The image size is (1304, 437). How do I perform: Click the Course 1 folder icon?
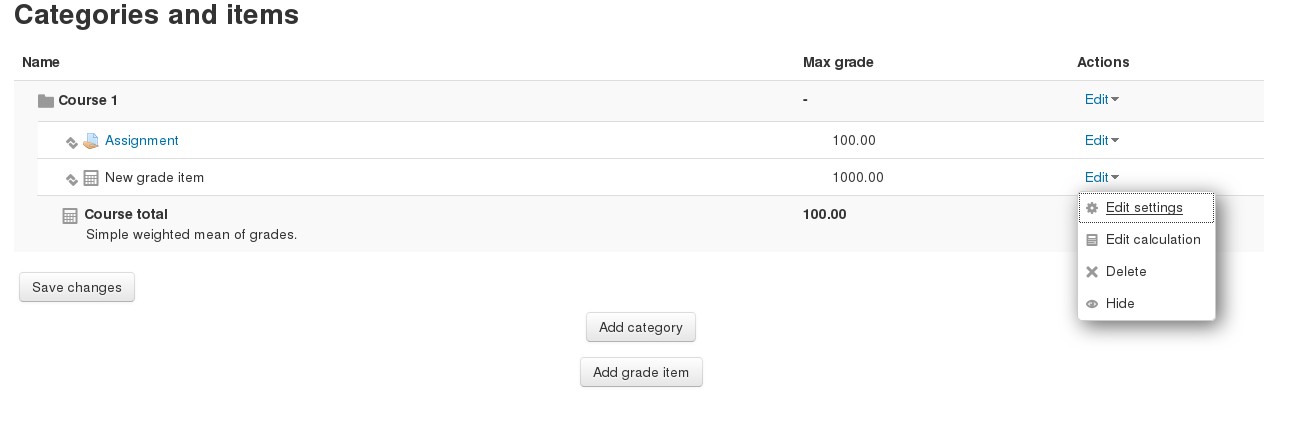(x=45, y=101)
